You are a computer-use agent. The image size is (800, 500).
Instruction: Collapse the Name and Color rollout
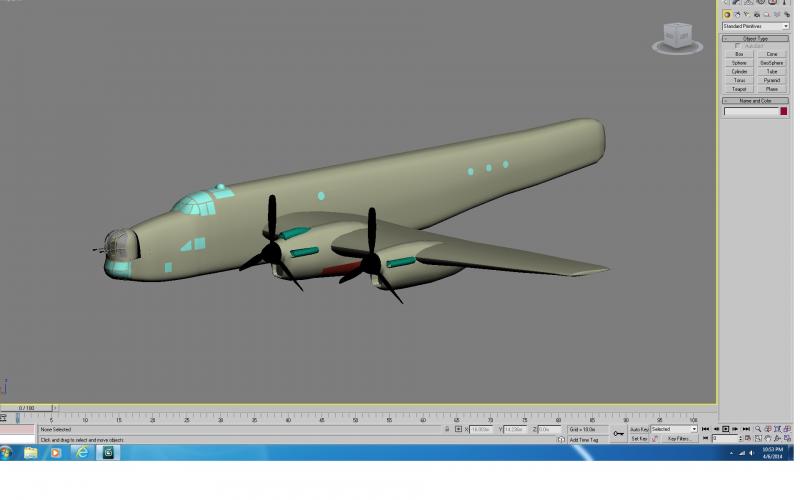[755, 101]
